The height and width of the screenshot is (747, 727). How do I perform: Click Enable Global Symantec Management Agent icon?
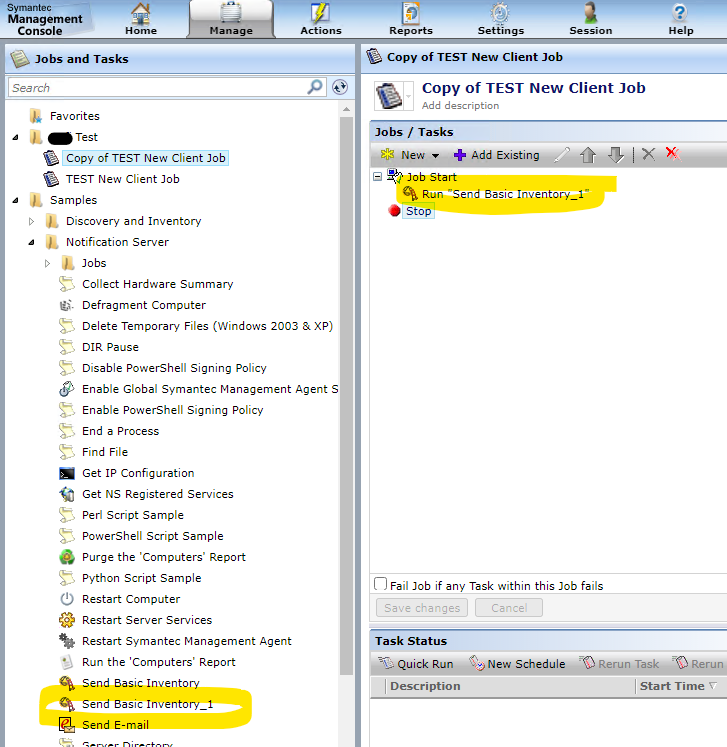(x=67, y=389)
